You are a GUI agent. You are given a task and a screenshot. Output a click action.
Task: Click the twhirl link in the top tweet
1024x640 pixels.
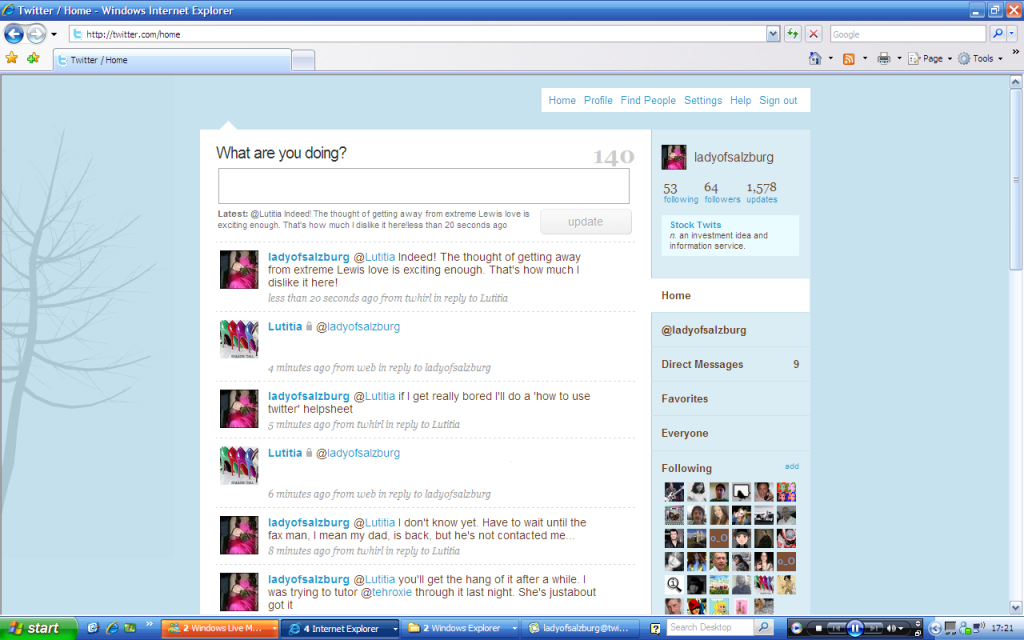418,298
